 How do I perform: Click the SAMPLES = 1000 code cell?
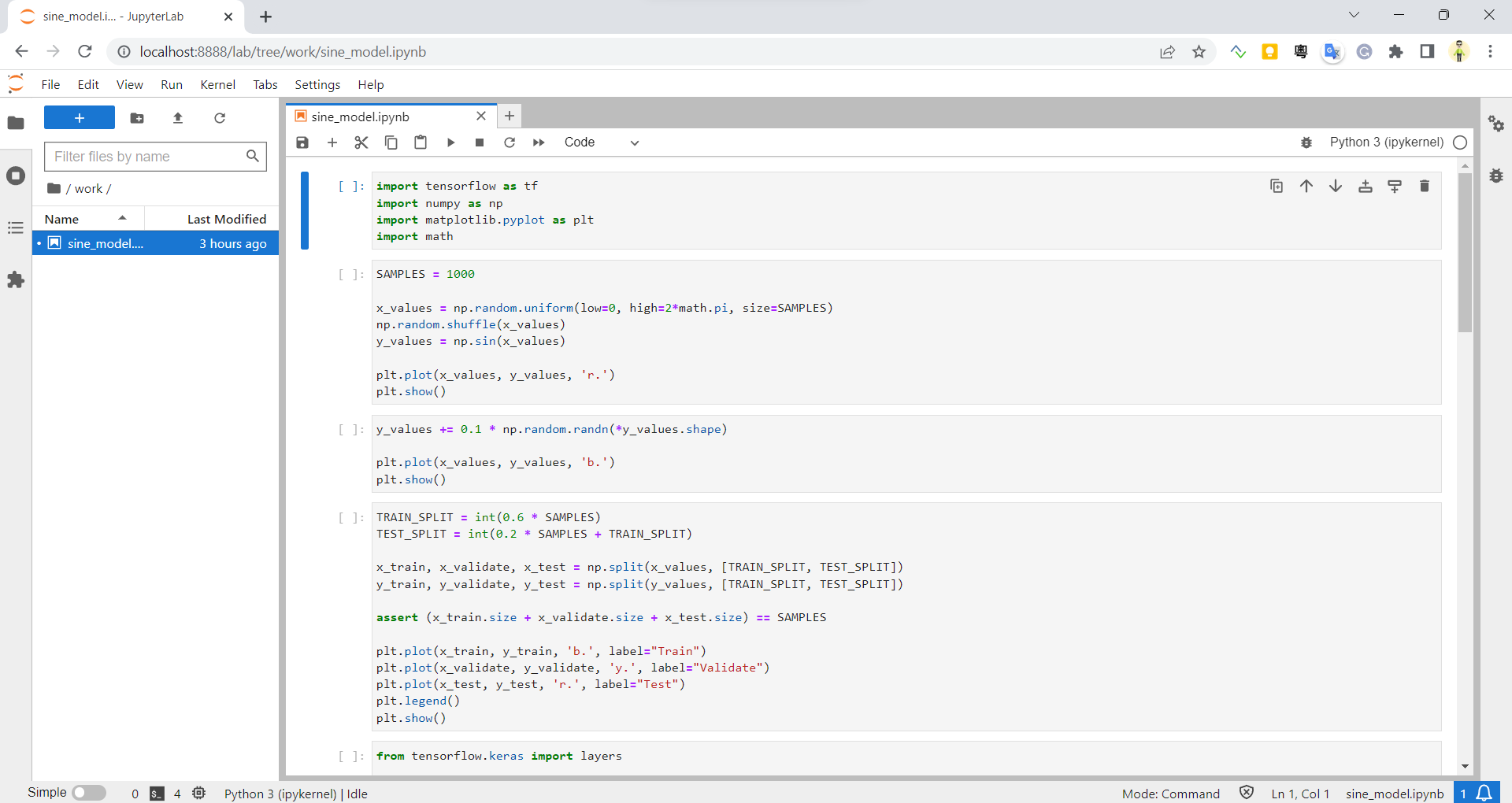pos(906,332)
